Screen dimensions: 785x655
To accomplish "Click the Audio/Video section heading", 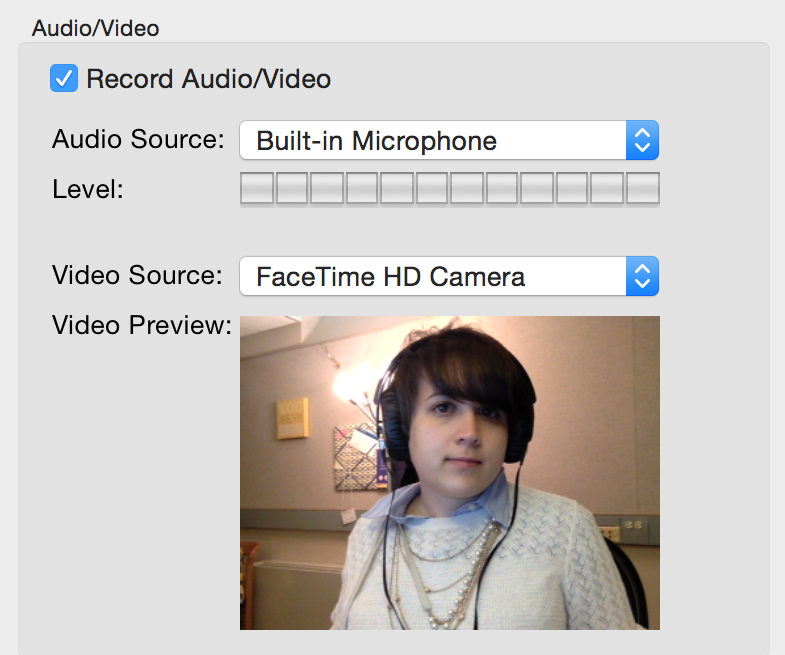I will coord(95,27).
